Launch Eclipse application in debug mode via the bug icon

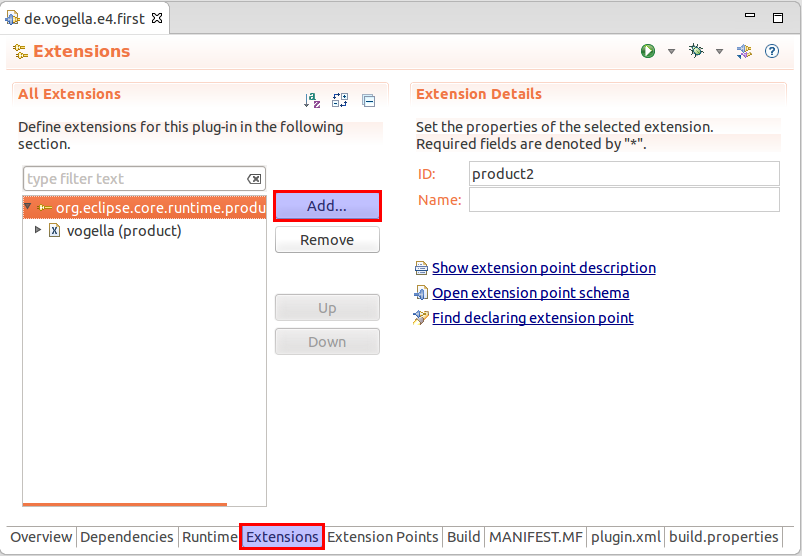pyautogui.click(x=696, y=51)
